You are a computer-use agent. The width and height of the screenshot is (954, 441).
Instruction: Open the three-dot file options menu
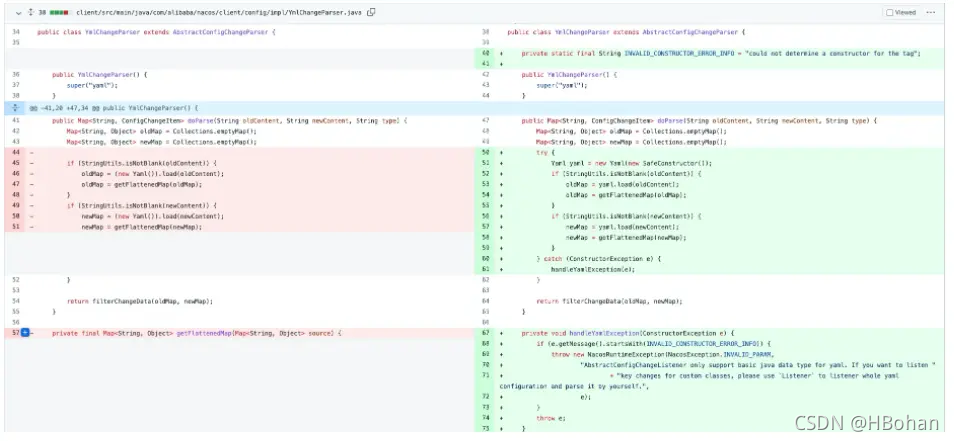point(930,12)
